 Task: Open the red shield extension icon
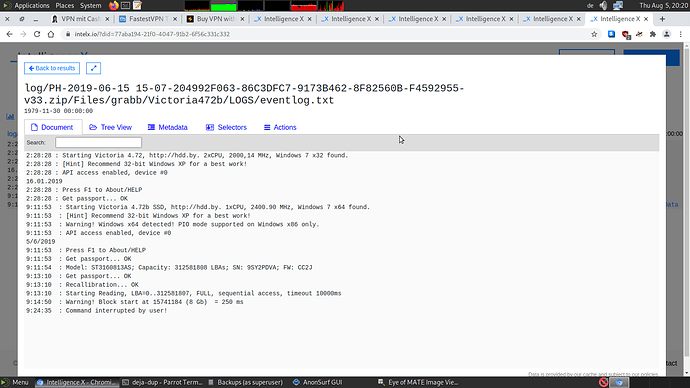click(625, 34)
